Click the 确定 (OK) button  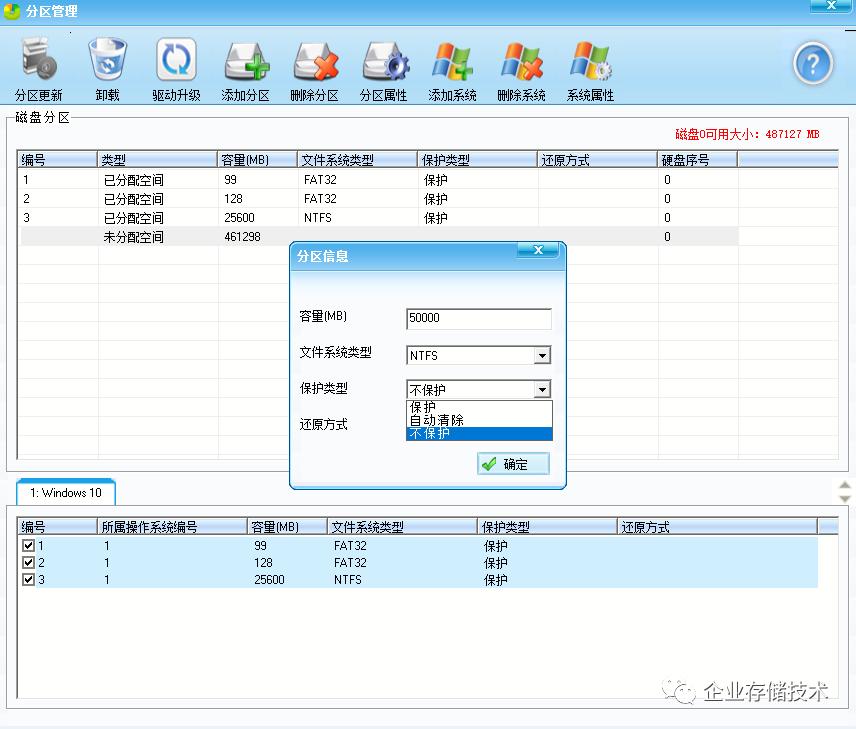tap(512, 463)
